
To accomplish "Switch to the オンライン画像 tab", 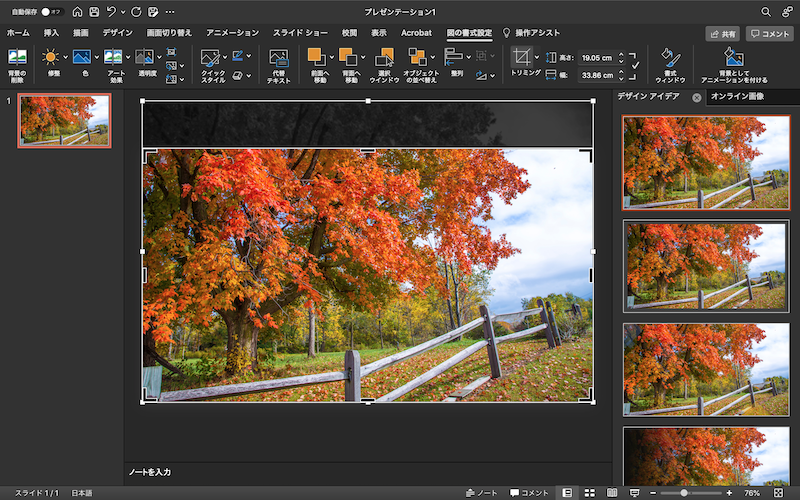I will click(x=737, y=97).
